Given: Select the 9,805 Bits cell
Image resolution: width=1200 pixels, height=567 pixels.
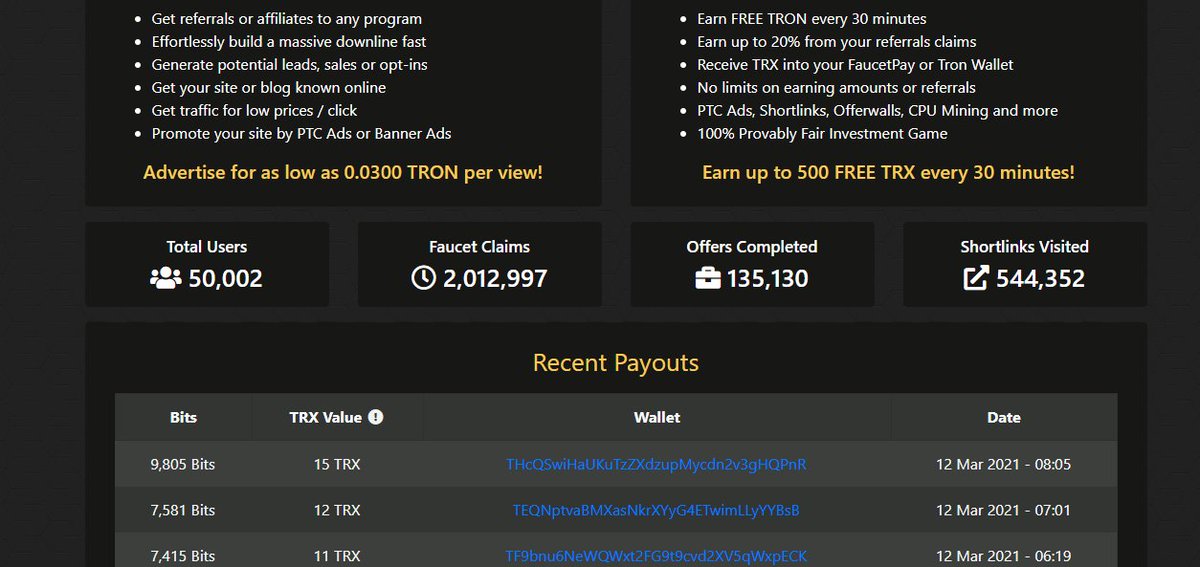Looking at the screenshot, I should click(183, 464).
